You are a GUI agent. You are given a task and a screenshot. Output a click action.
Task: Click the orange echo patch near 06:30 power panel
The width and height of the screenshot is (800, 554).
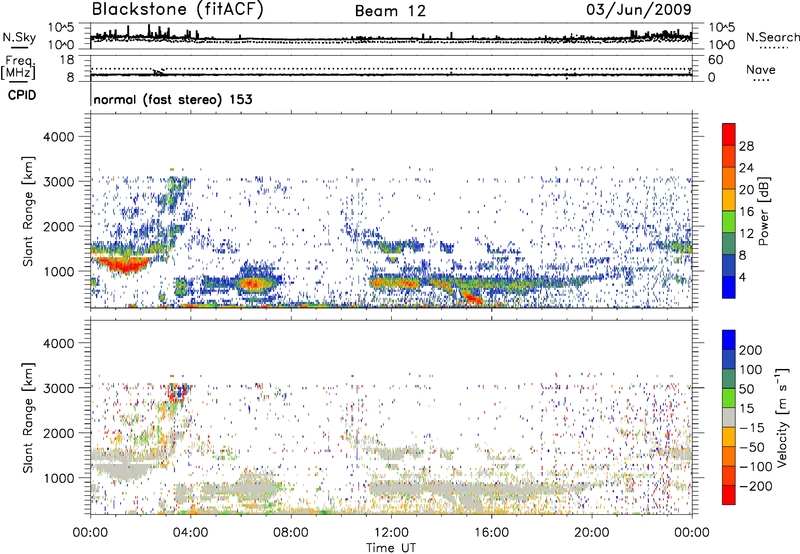[x=253, y=284]
